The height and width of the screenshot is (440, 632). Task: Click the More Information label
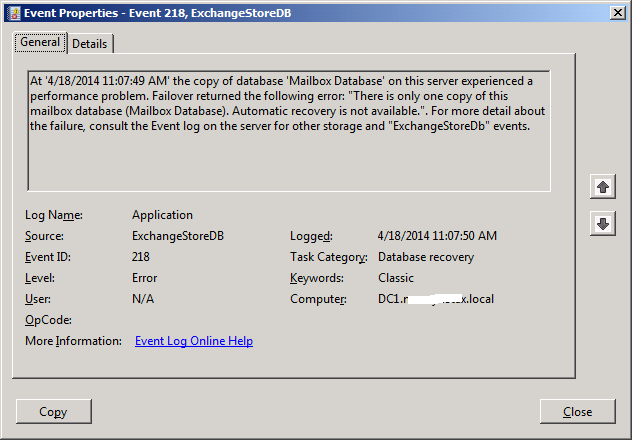tap(73, 341)
